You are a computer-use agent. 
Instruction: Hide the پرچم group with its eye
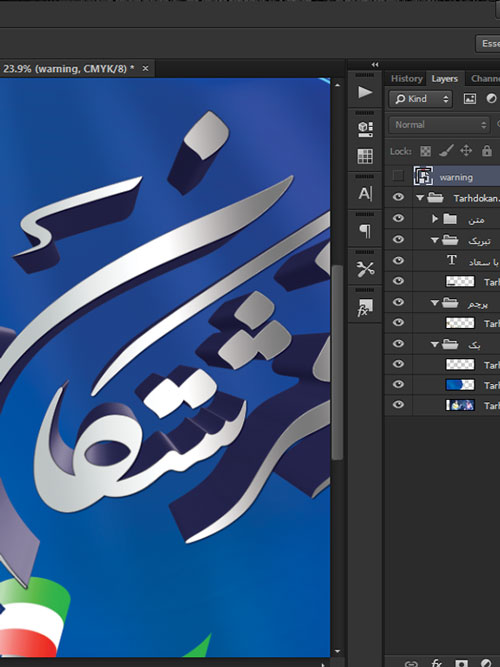pos(398,302)
